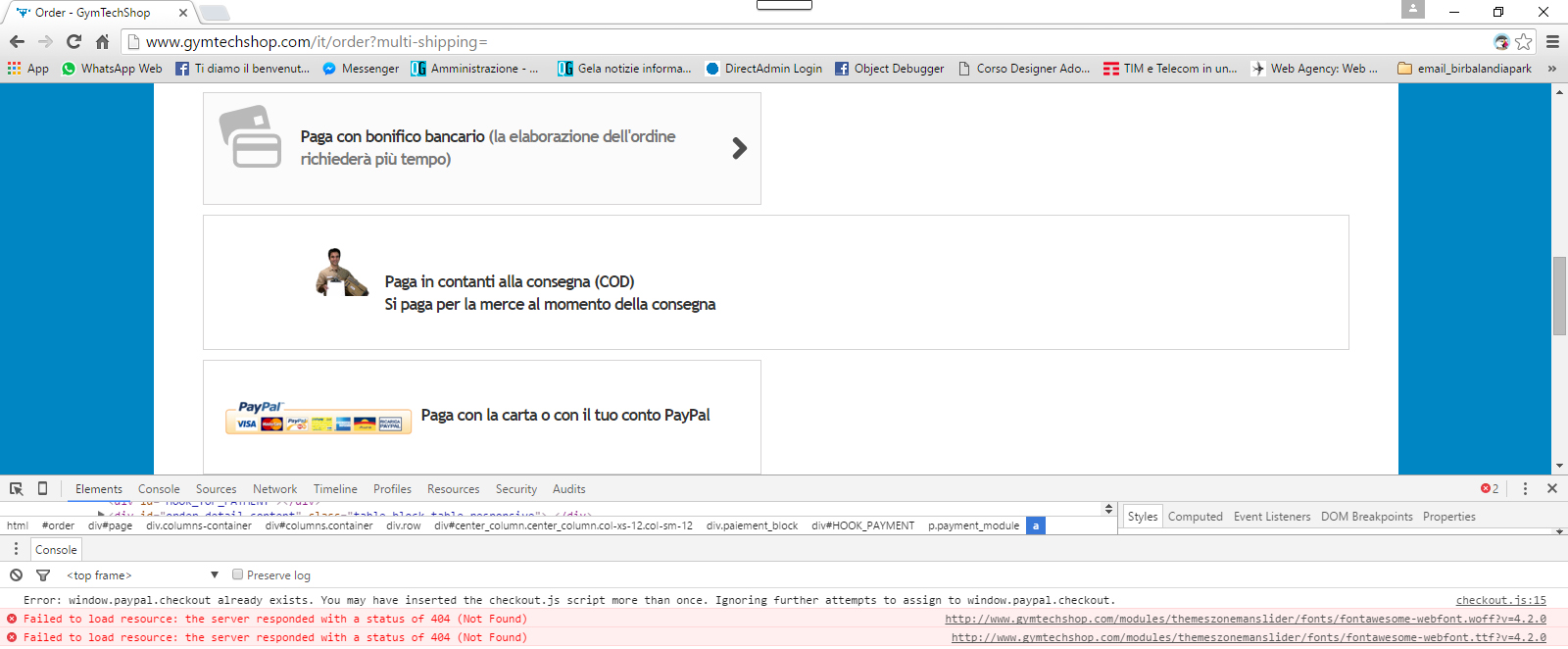Open the browser home page icon
Screen dimensions: 1568x649
point(102,41)
